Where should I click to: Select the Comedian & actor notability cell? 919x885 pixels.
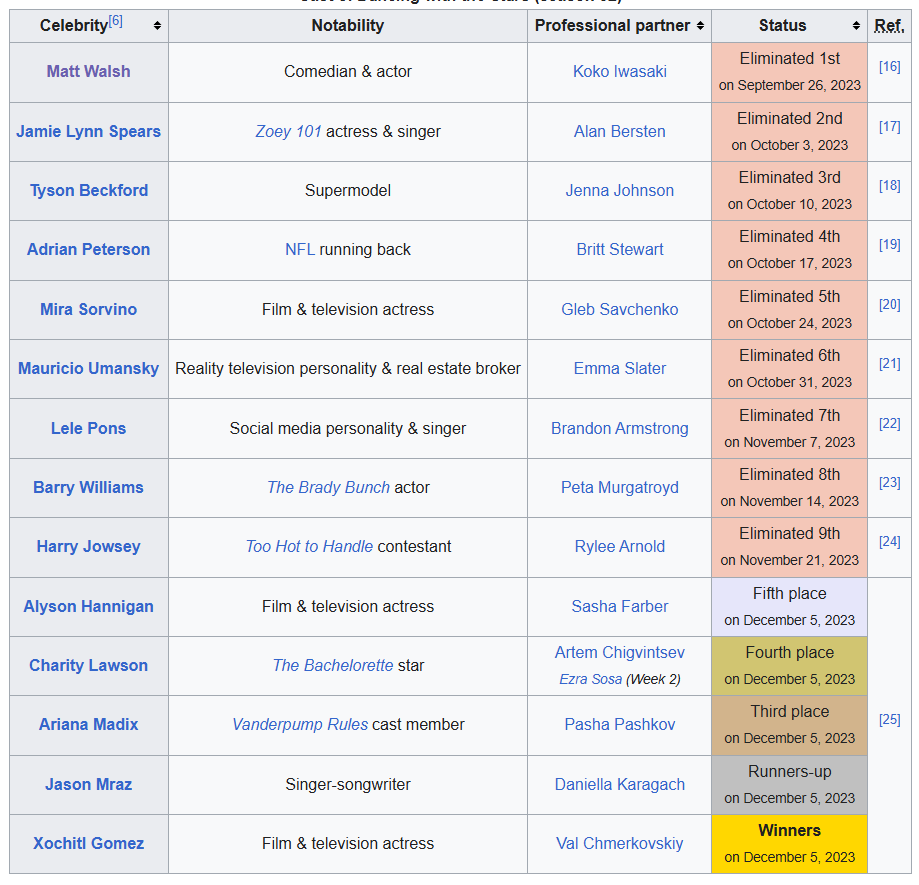tap(348, 72)
